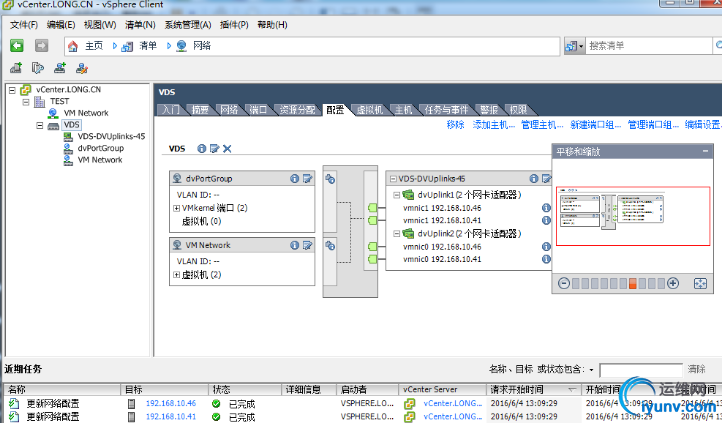Click the VM Network ports icon in switch
This screenshot has width=722, height=423.
click(x=330, y=246)
